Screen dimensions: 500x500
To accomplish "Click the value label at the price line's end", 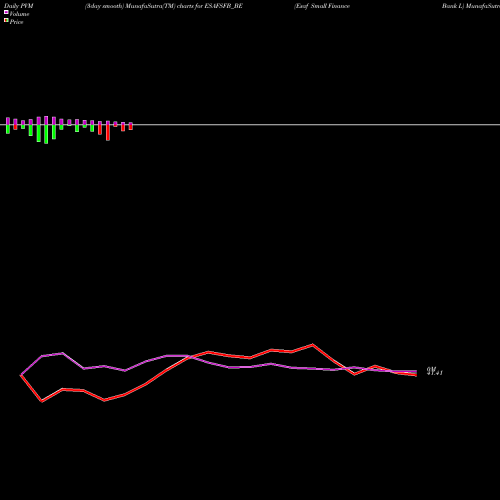I will pos(435,371).
